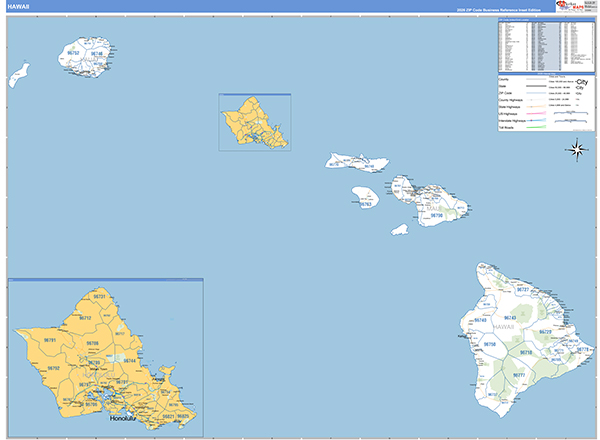
Task: Click the pink US Highways legend line
Action: (x=536, y=114)
